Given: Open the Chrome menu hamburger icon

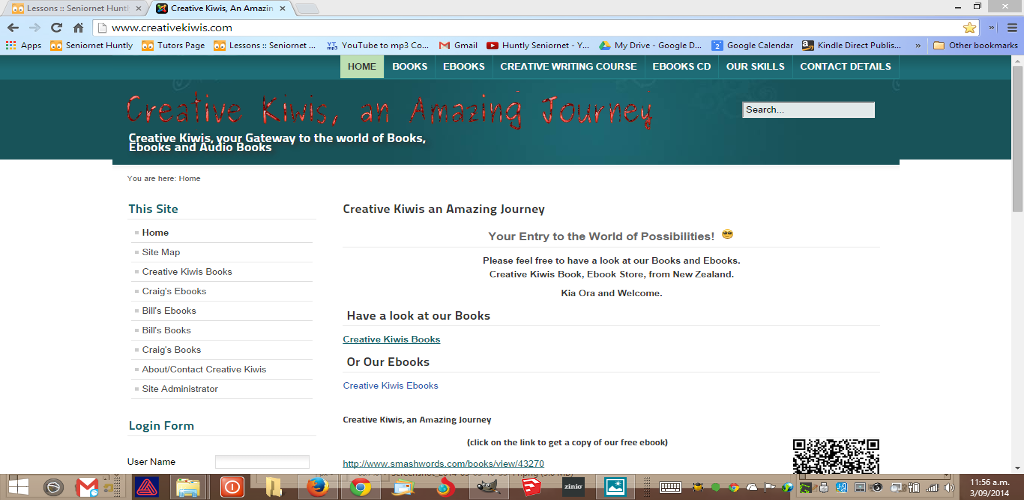Looking at the screenshot, I should pos(1012,27).
